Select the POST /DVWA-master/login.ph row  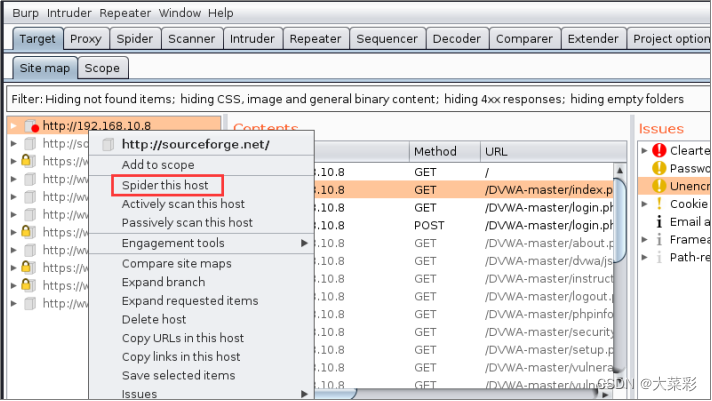coord(463,225)
